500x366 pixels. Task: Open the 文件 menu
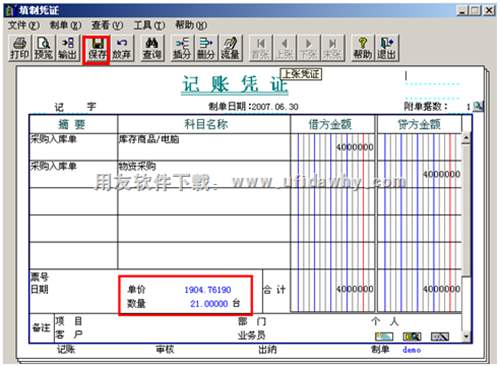23,25
